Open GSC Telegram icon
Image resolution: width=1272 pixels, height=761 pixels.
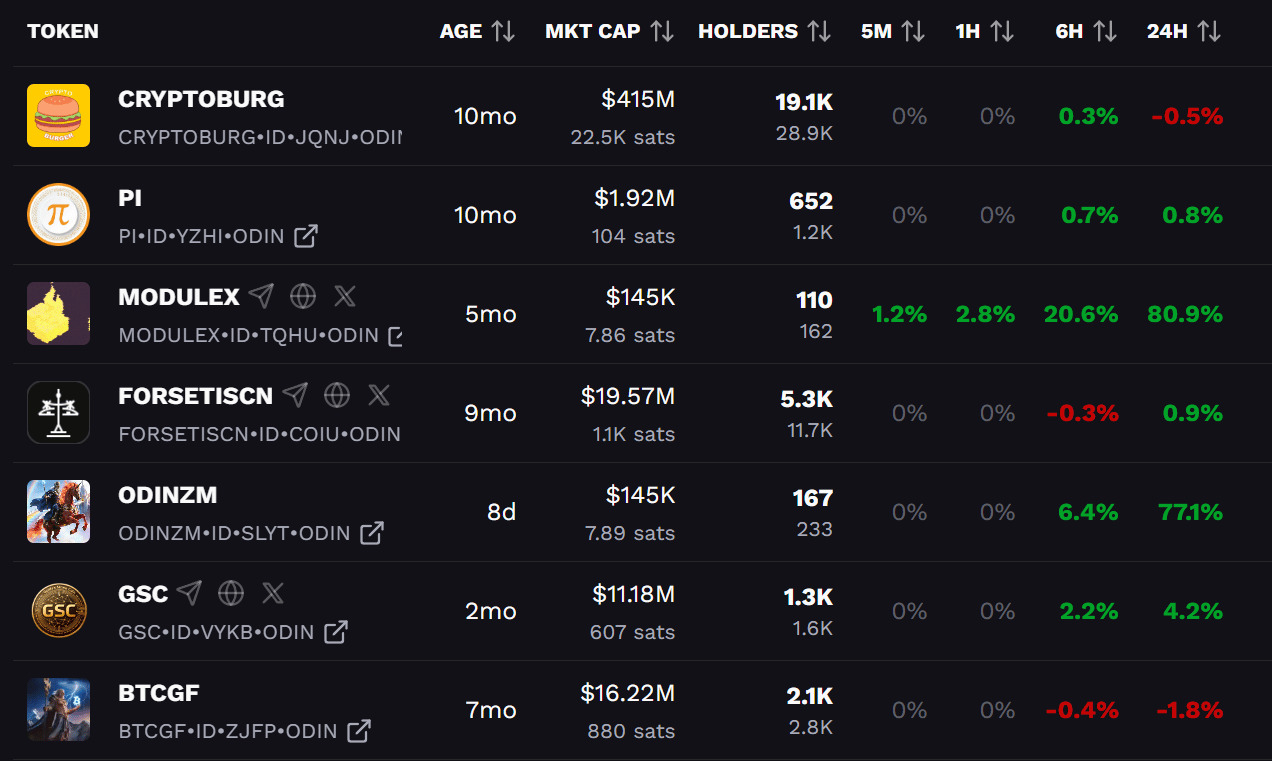[189, 593]
